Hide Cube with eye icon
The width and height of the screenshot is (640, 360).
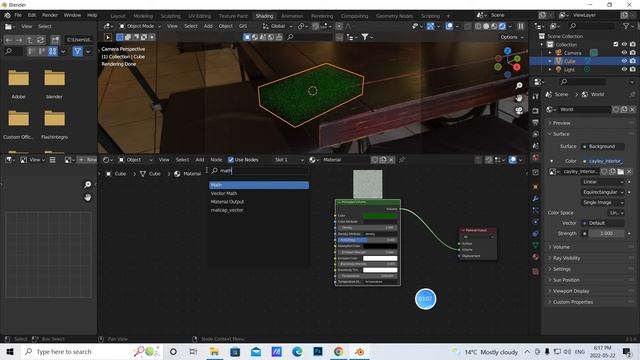click(624, 61)
